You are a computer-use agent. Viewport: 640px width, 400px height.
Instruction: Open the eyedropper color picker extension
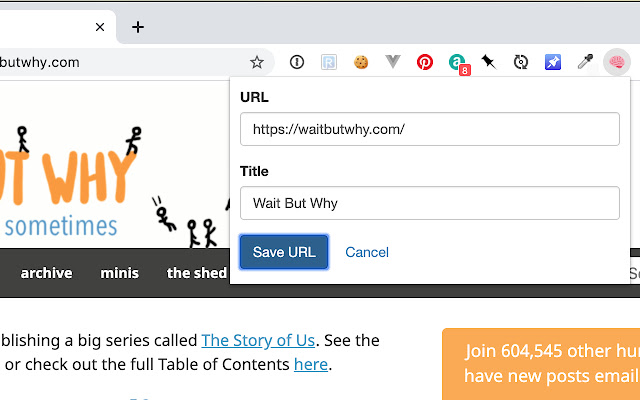pos(585,62)
